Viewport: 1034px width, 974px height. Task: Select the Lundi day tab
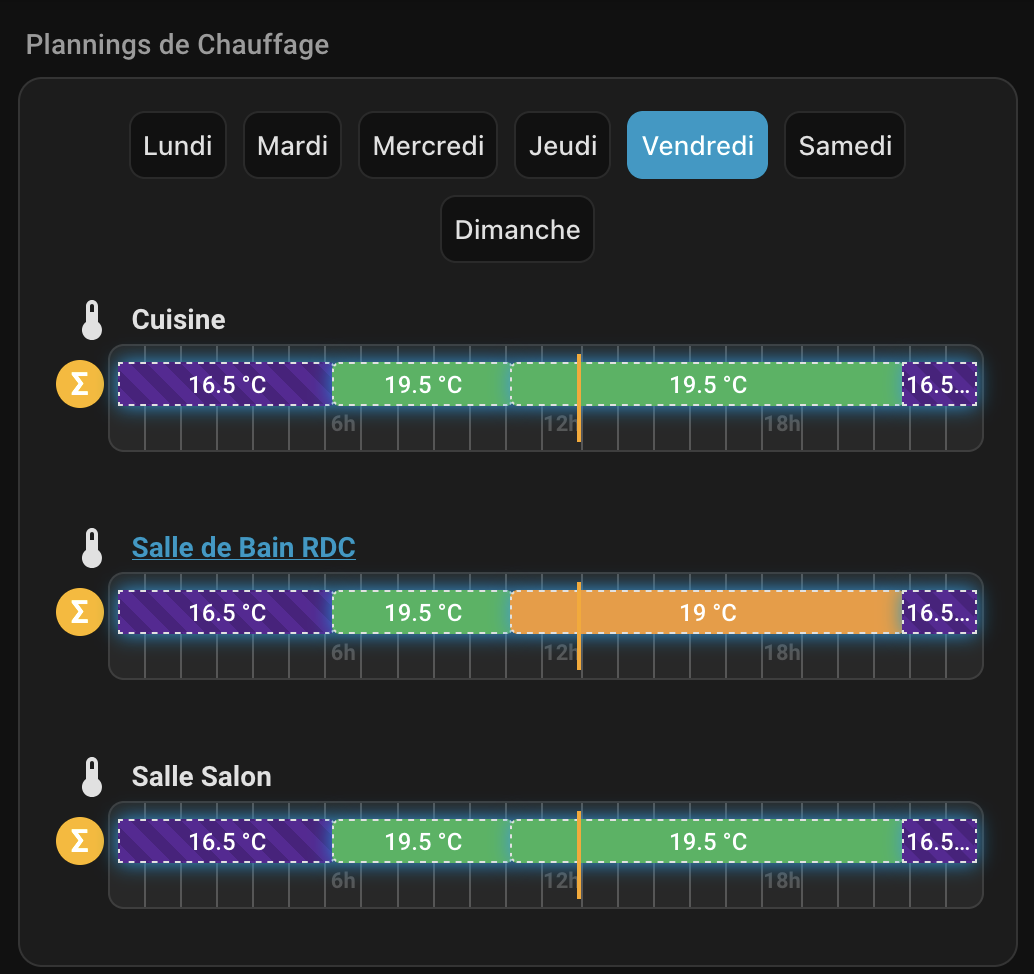[178, 146]
